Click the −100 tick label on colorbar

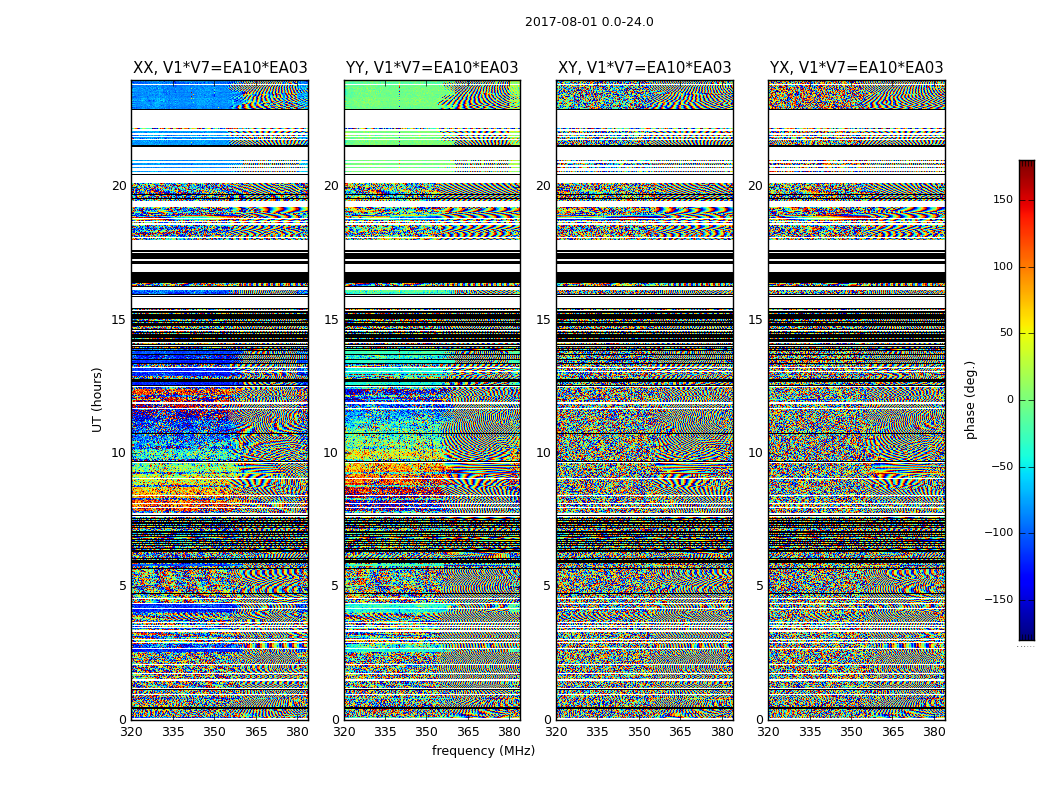998,532
